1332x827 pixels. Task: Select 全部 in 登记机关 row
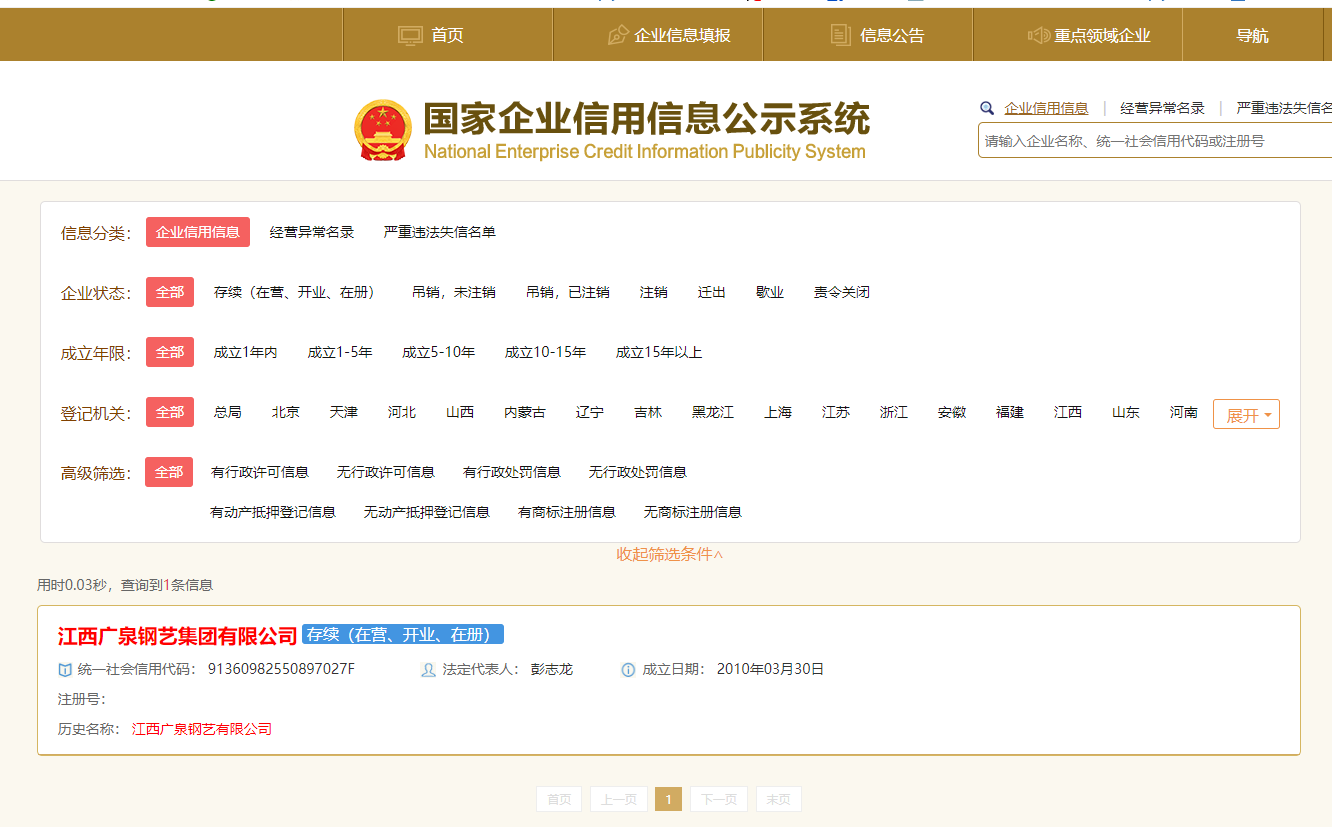[170, 412]
